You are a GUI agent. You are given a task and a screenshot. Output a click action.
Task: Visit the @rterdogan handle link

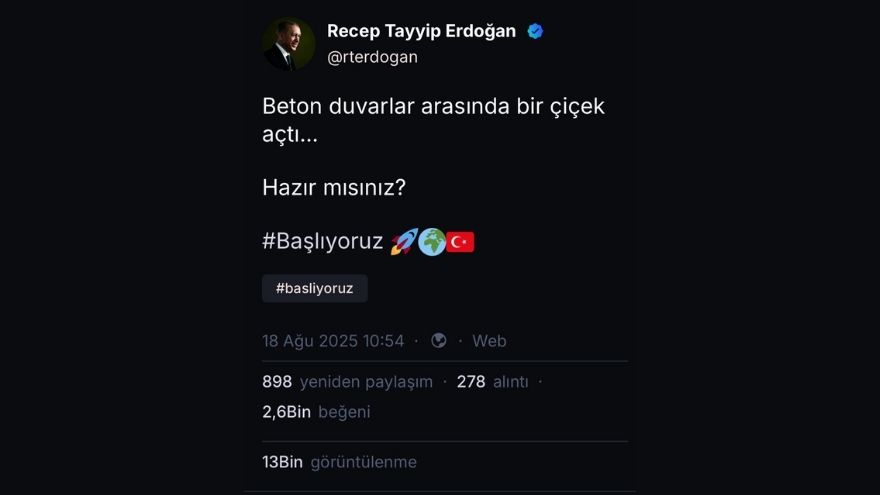(x=372, y=57)
